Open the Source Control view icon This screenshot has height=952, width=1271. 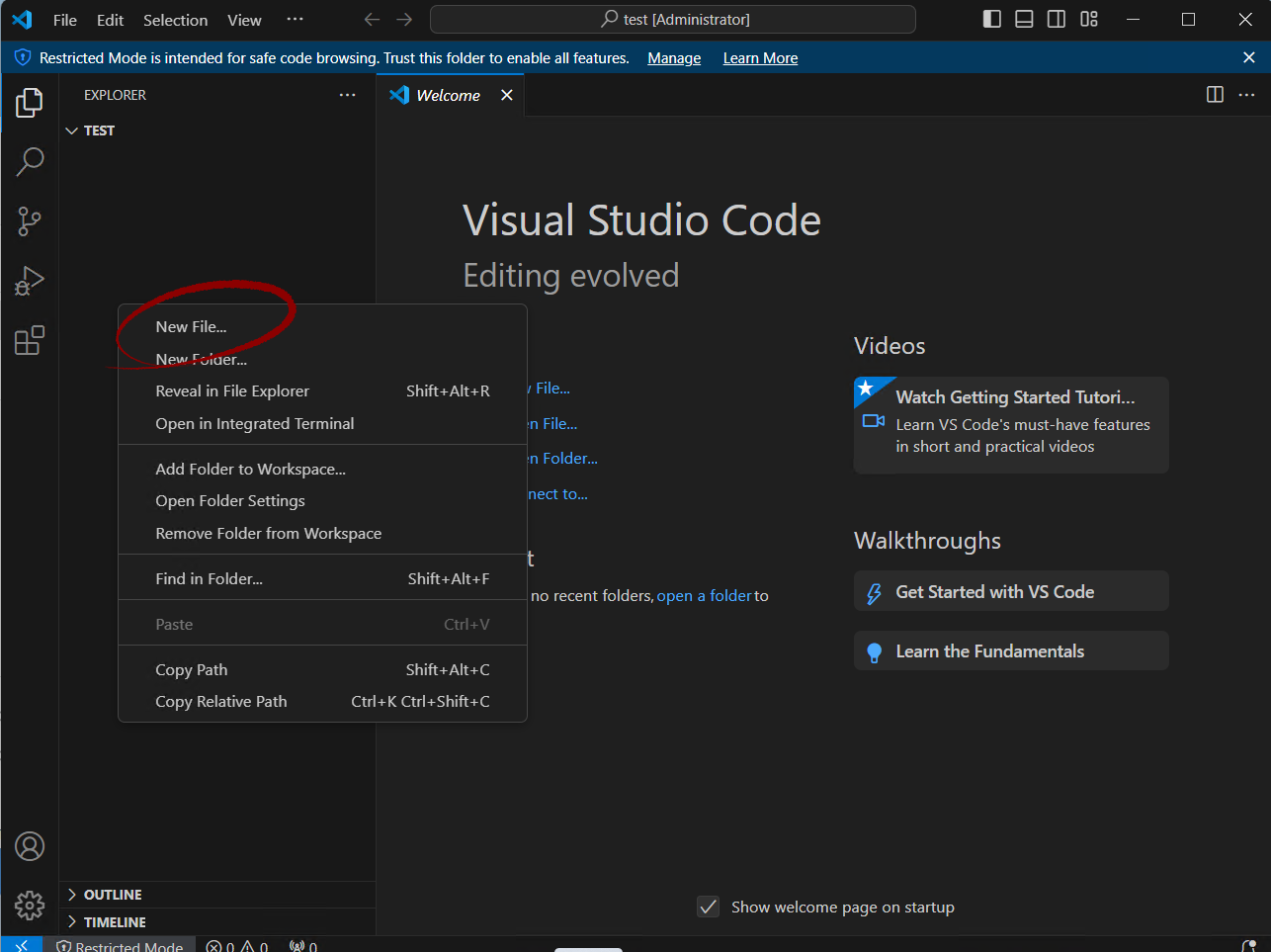pos(30,221)
